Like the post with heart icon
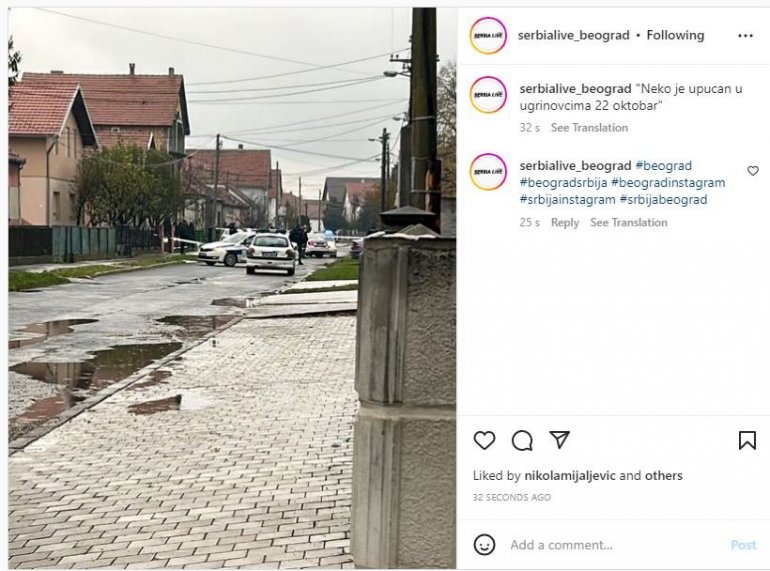Viewport: 770px width, 571px height. [484, 440]
